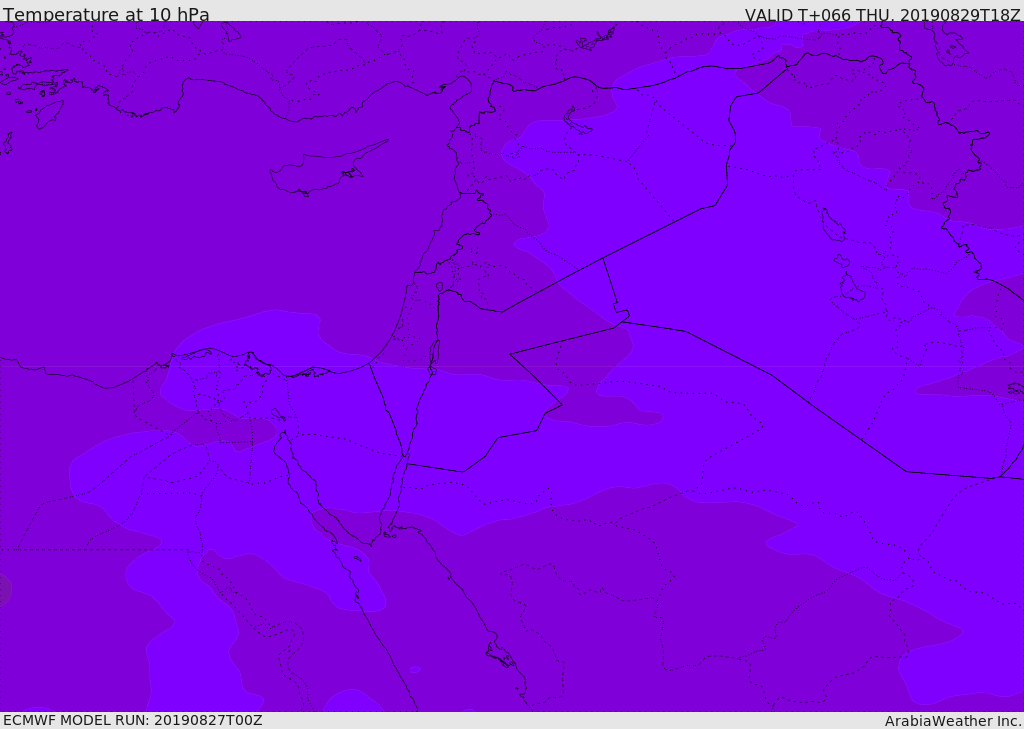Image resolution: width=1024 pixels, height=729 pixels.
Task: Click the 'Temperature at 10 hPa' title
Action: point(106,14)
